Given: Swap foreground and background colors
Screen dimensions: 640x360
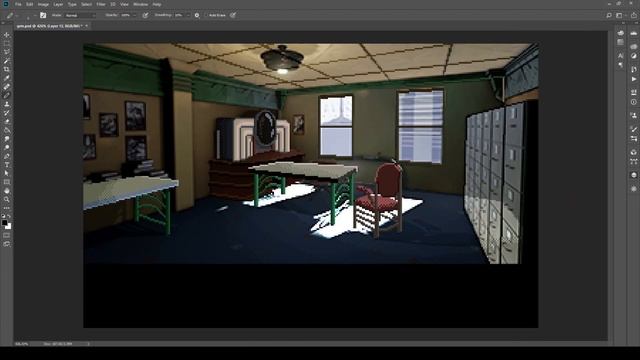Looking at the screenshot, I should (9, 216).
